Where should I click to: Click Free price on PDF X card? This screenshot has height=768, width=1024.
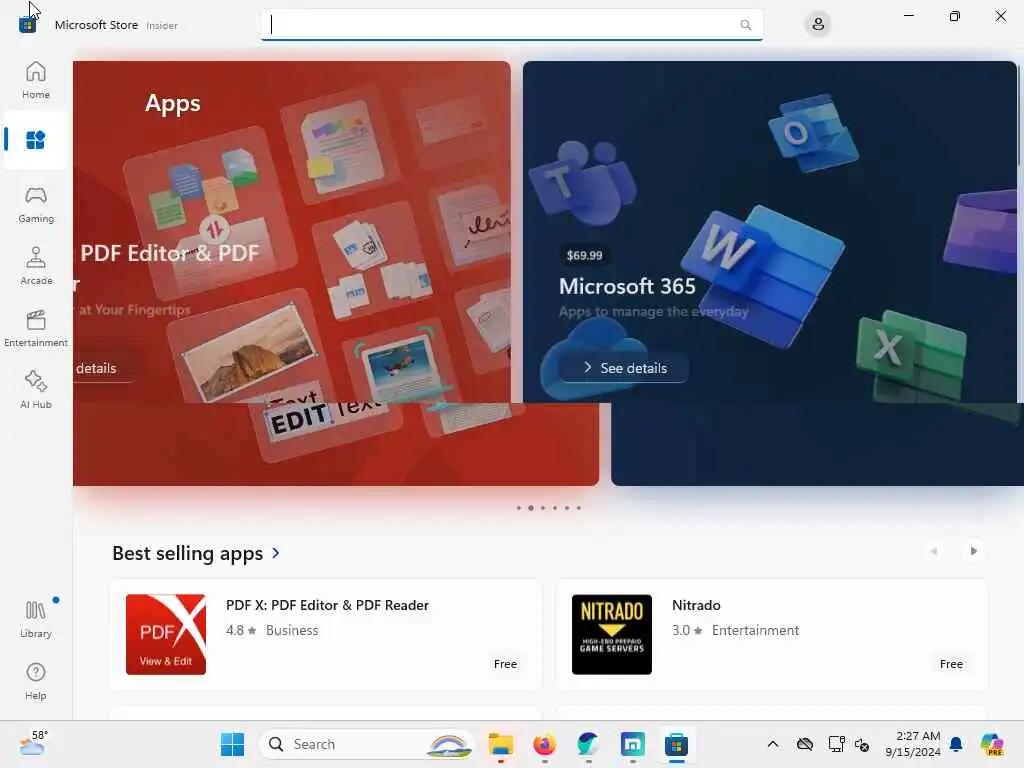tap(505, 664)
